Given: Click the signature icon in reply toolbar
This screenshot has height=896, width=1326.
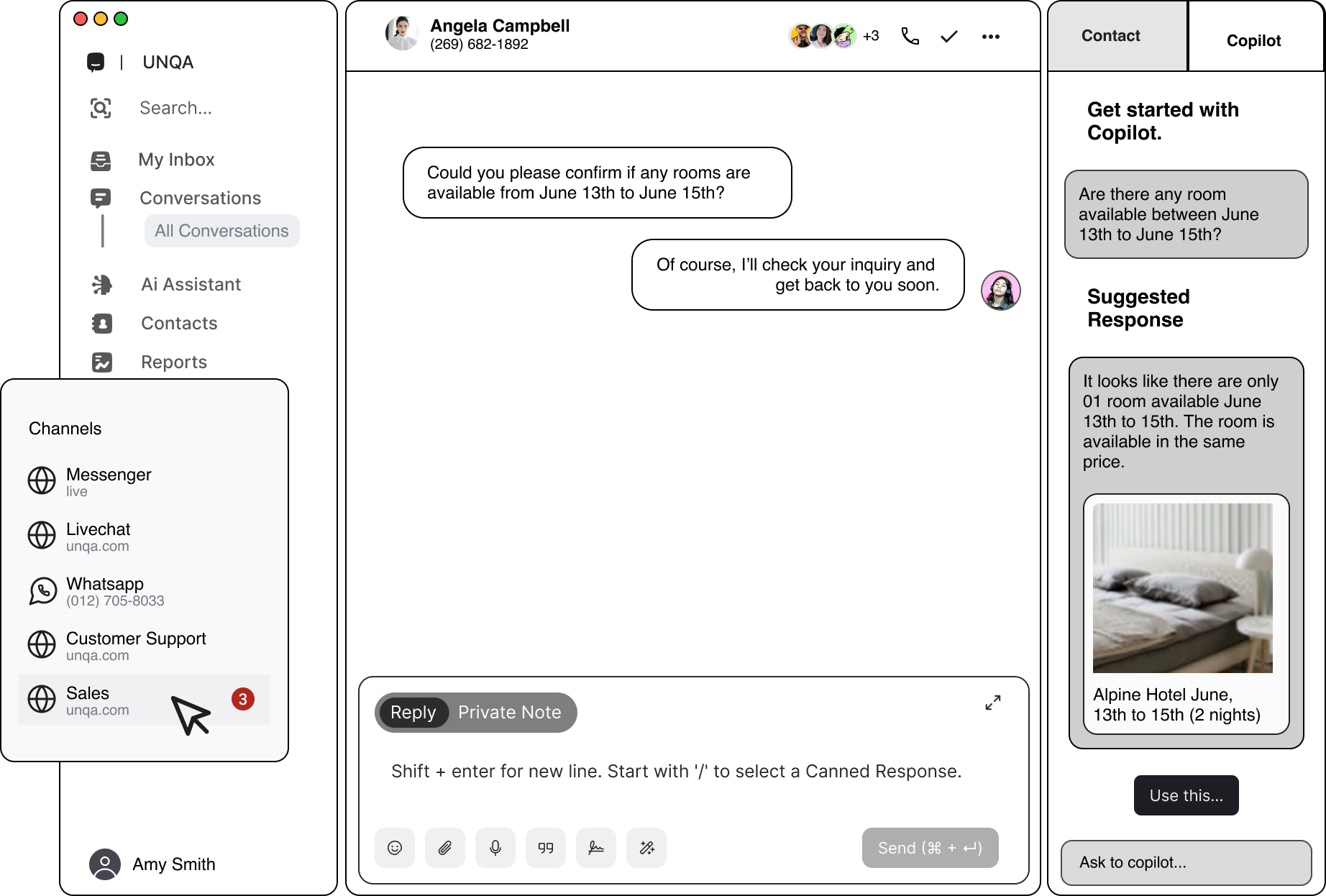Looking at the screenshot, I should (596, 848).
